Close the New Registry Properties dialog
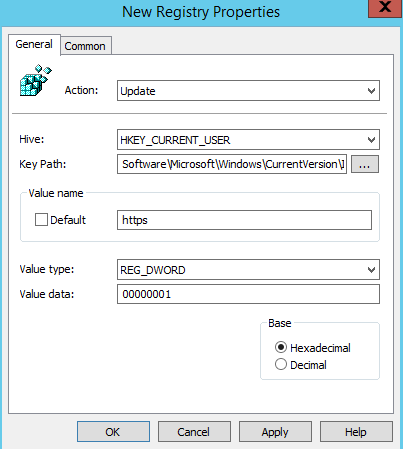Viewport: 403px width, 449px height. (385, 7)
